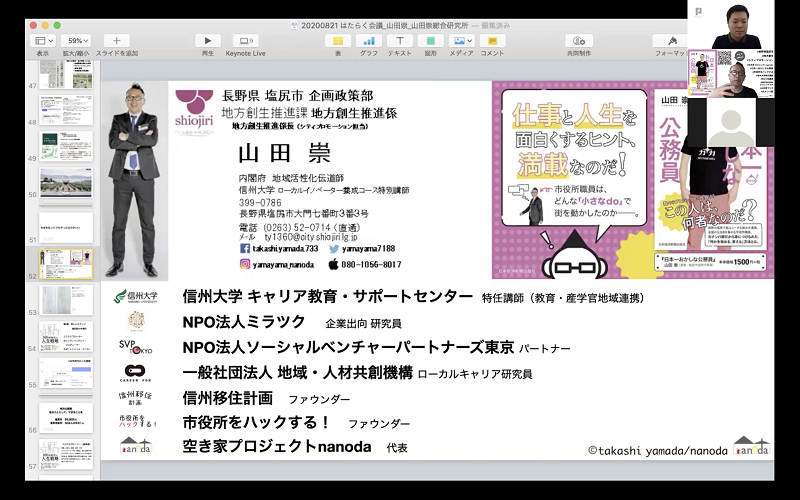Viewport: 800px width, 500px height.
Task: Select slide 53 thumbnail
Action: coord(66,300)
